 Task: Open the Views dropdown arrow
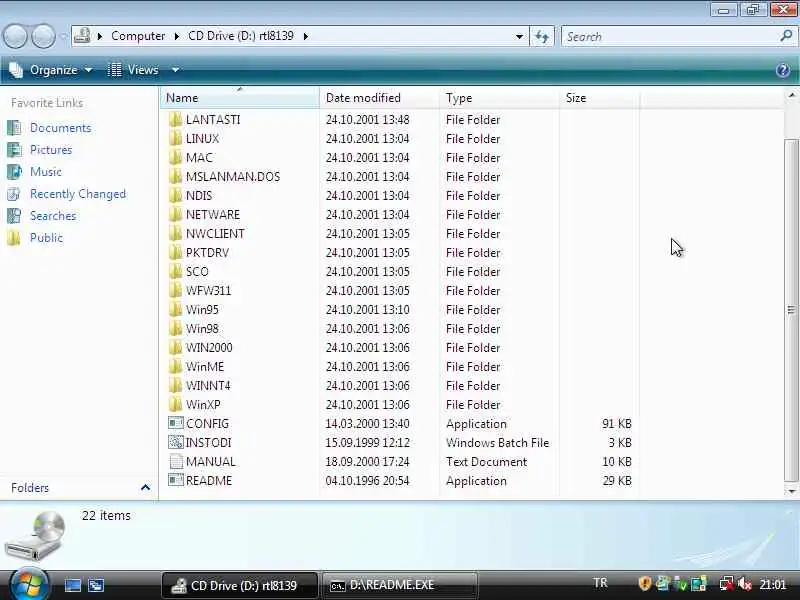175,70
